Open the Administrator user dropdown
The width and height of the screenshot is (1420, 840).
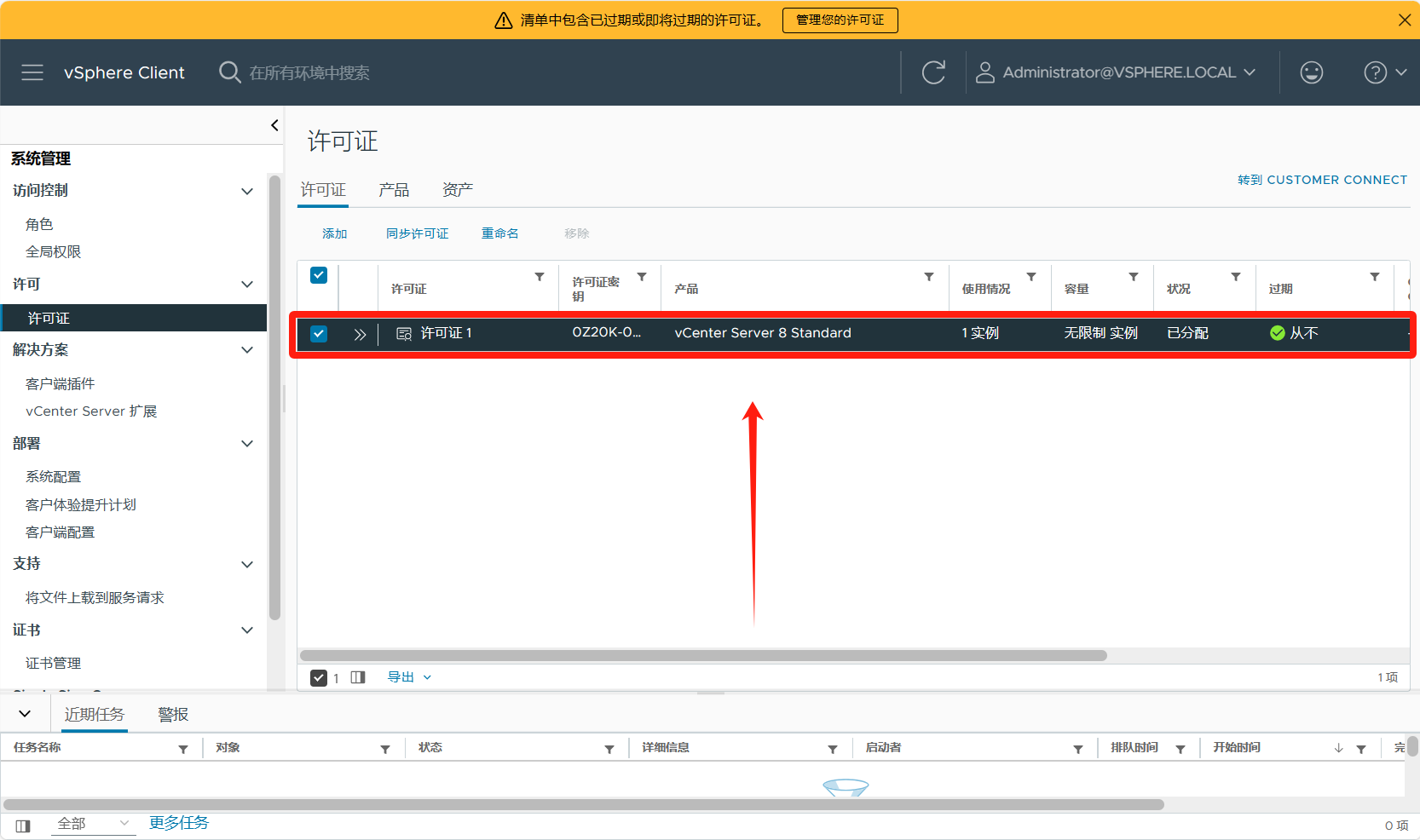pyautogui.click(x=1117, y=72)
